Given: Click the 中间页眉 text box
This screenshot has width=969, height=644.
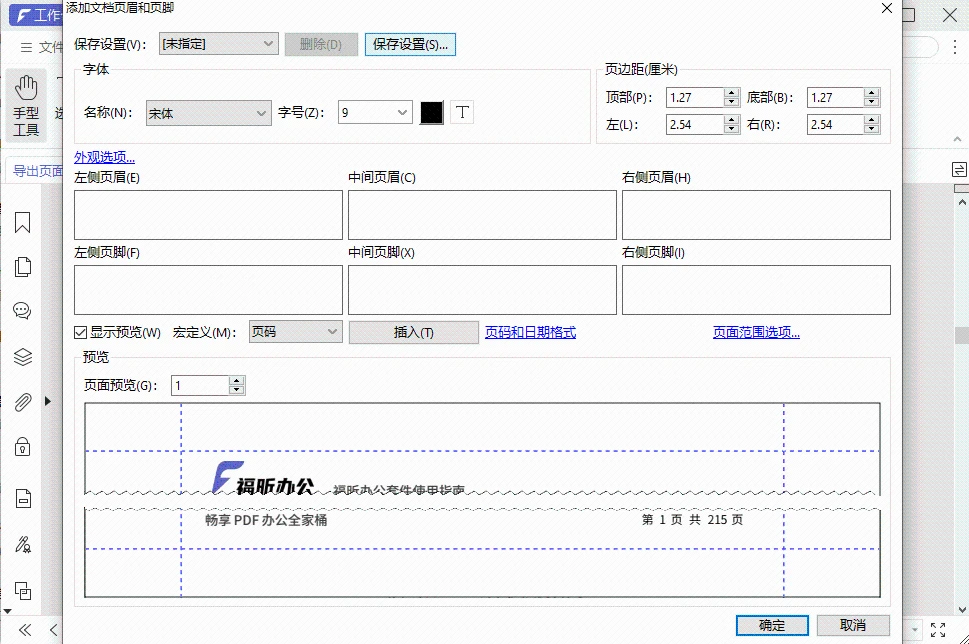Looking at the screenshot, I should [x=482, y=215].
